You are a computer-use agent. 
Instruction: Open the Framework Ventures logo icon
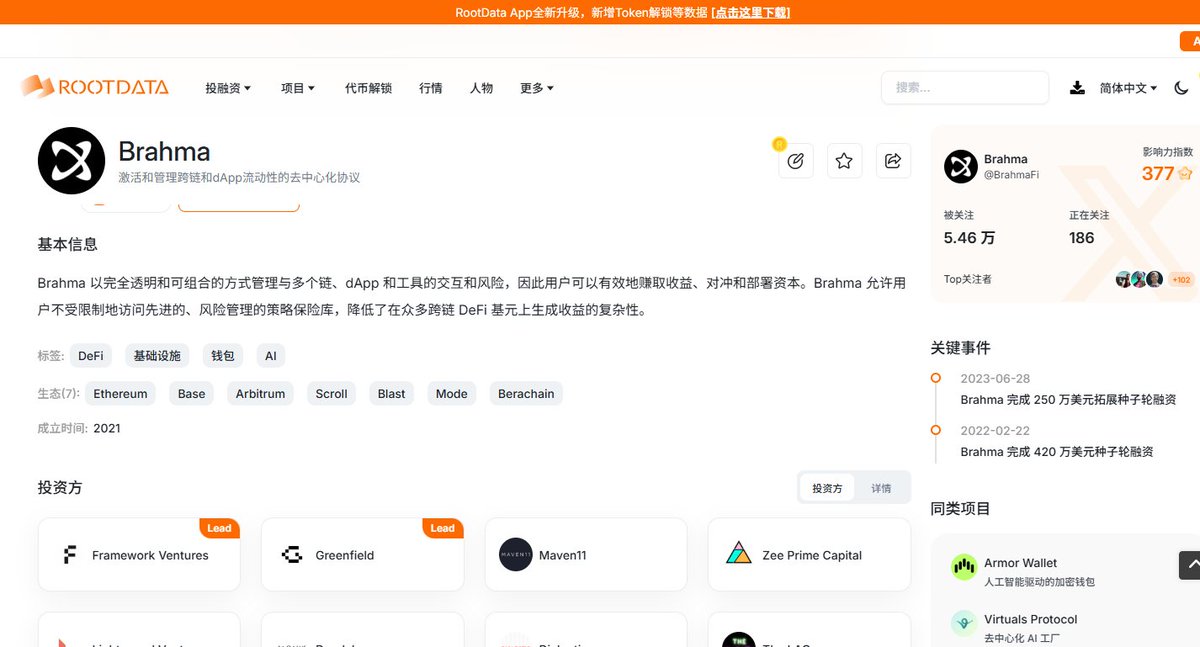(x=70, y=555)
